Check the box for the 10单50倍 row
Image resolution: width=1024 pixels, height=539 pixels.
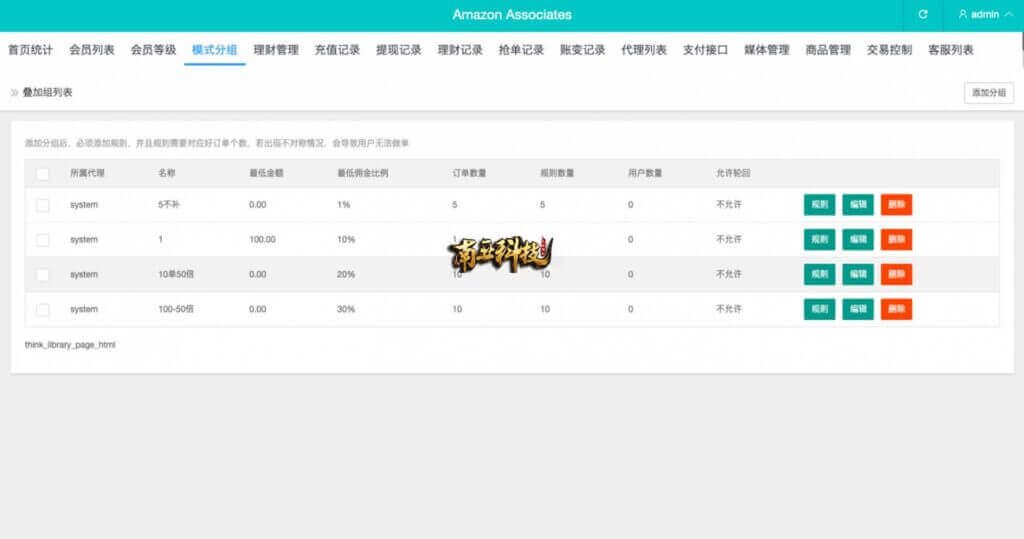42,275
